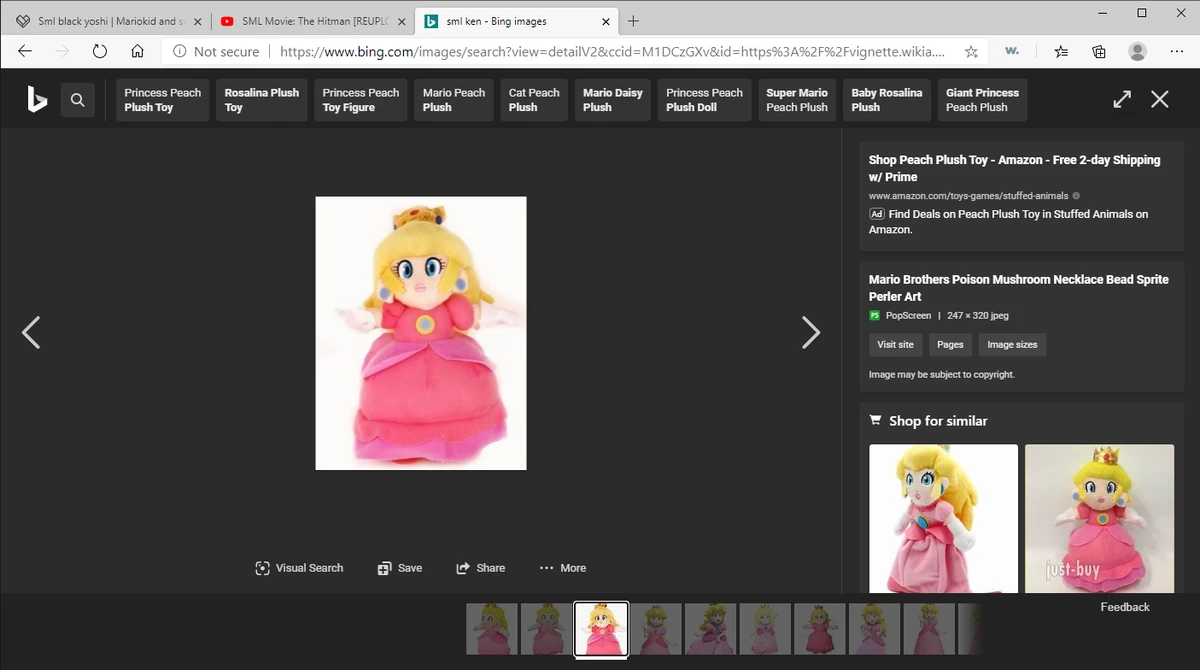Open More options below the image

[x=562, y=567]
